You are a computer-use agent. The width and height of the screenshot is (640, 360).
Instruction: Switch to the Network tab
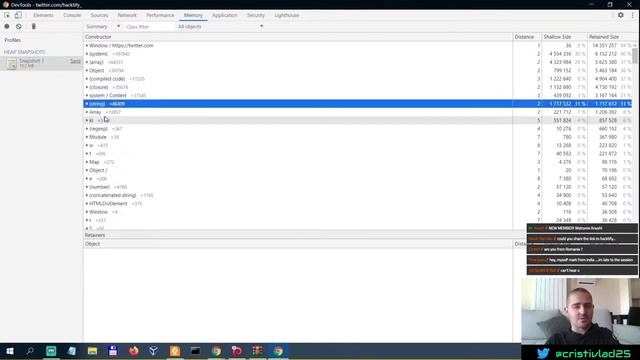(x=127, y=15)
